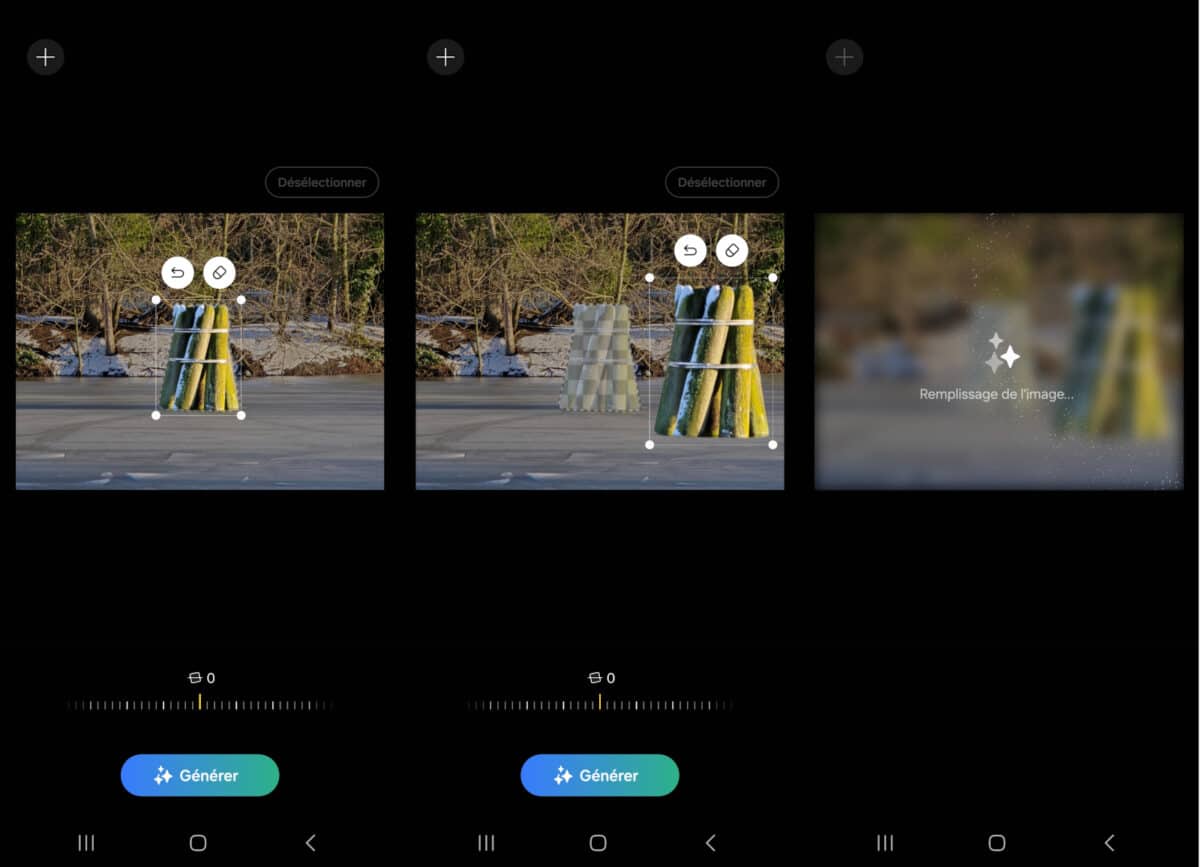Tap undo icon above selection in left screen
The image size is (1200, 867).
177,272
